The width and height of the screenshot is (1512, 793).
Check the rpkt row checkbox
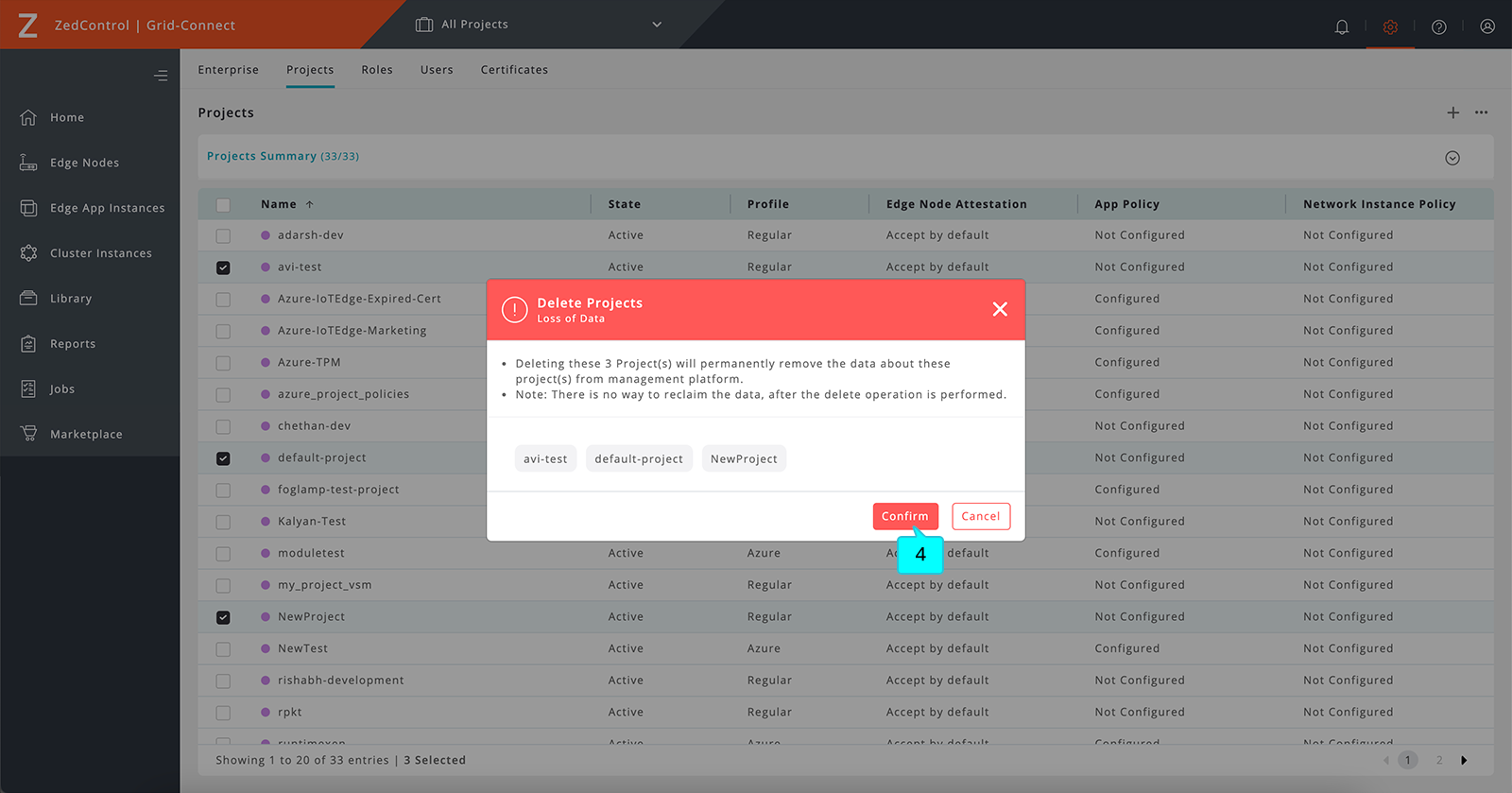click(223, 713)
